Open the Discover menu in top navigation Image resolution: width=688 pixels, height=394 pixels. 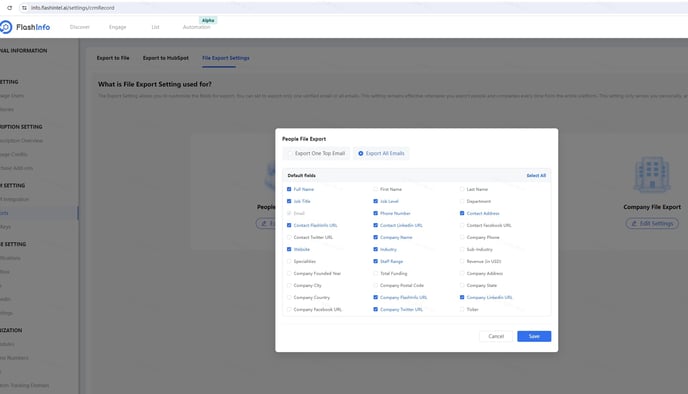79,27
